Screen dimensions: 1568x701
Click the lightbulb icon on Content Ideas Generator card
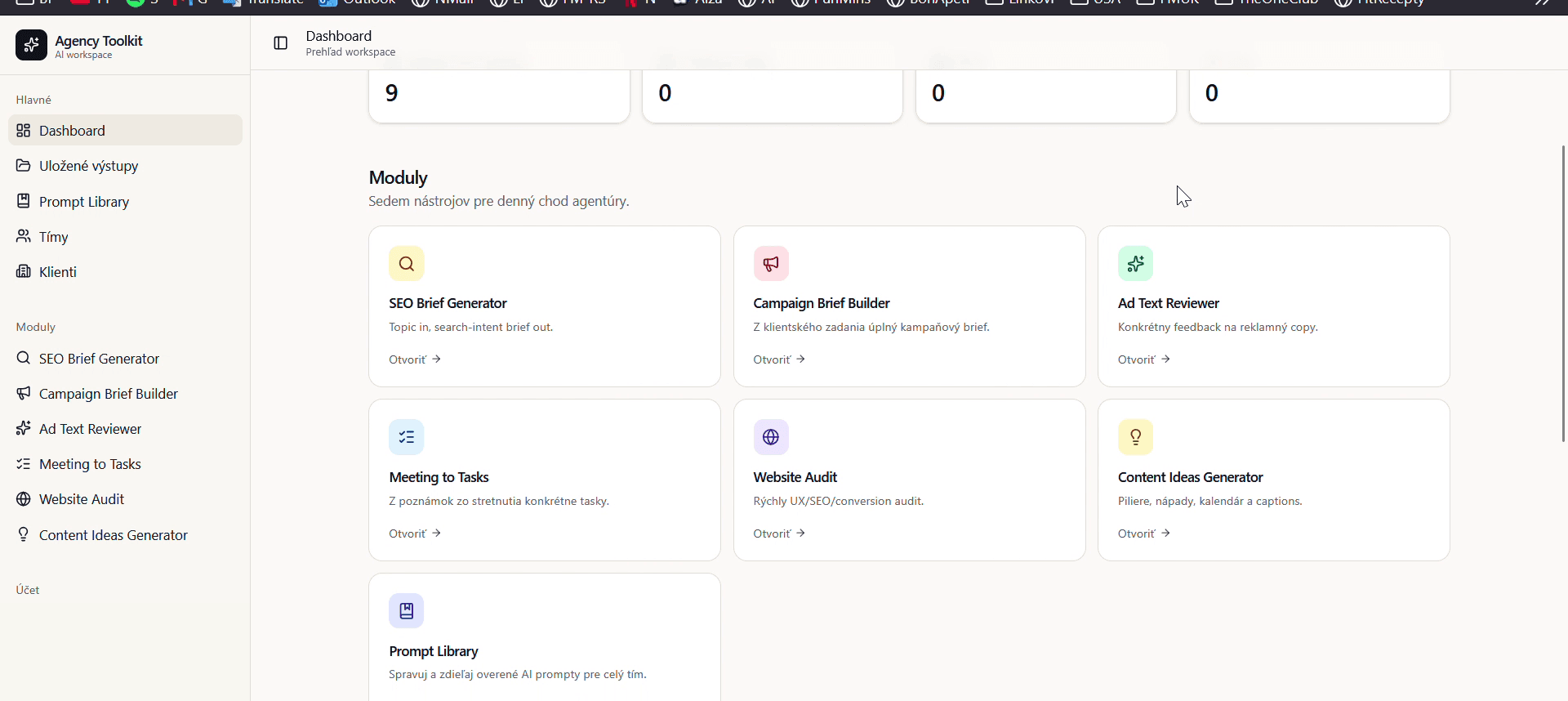[1135, 437]
